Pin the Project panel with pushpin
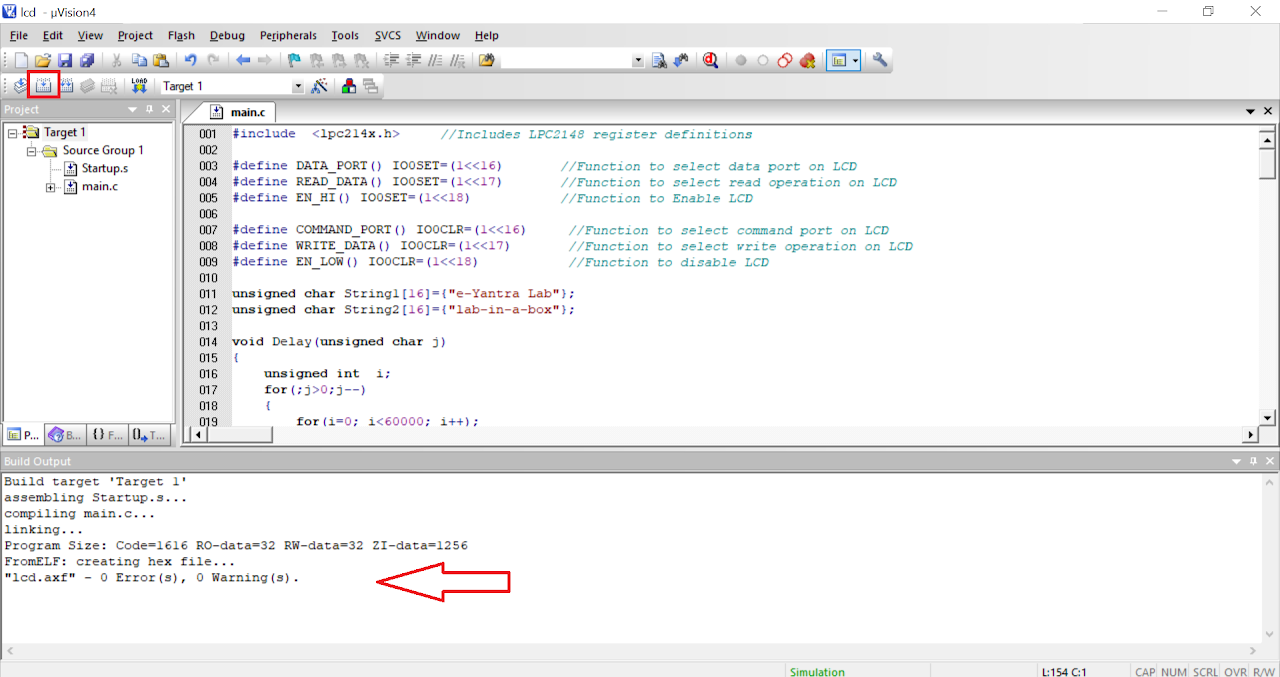This screenshot has height=677, width=1280. tap(149, 109)
